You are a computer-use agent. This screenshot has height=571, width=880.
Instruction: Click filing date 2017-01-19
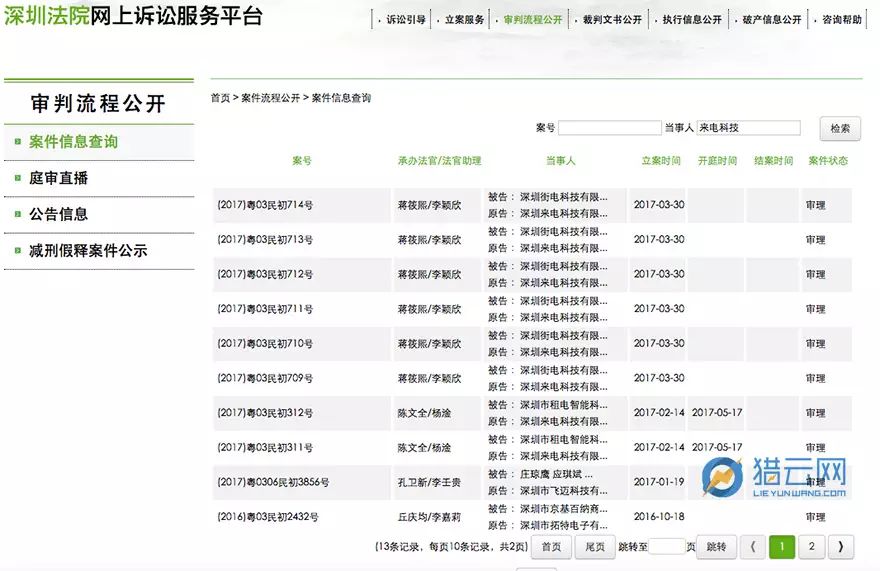point(659,482)
